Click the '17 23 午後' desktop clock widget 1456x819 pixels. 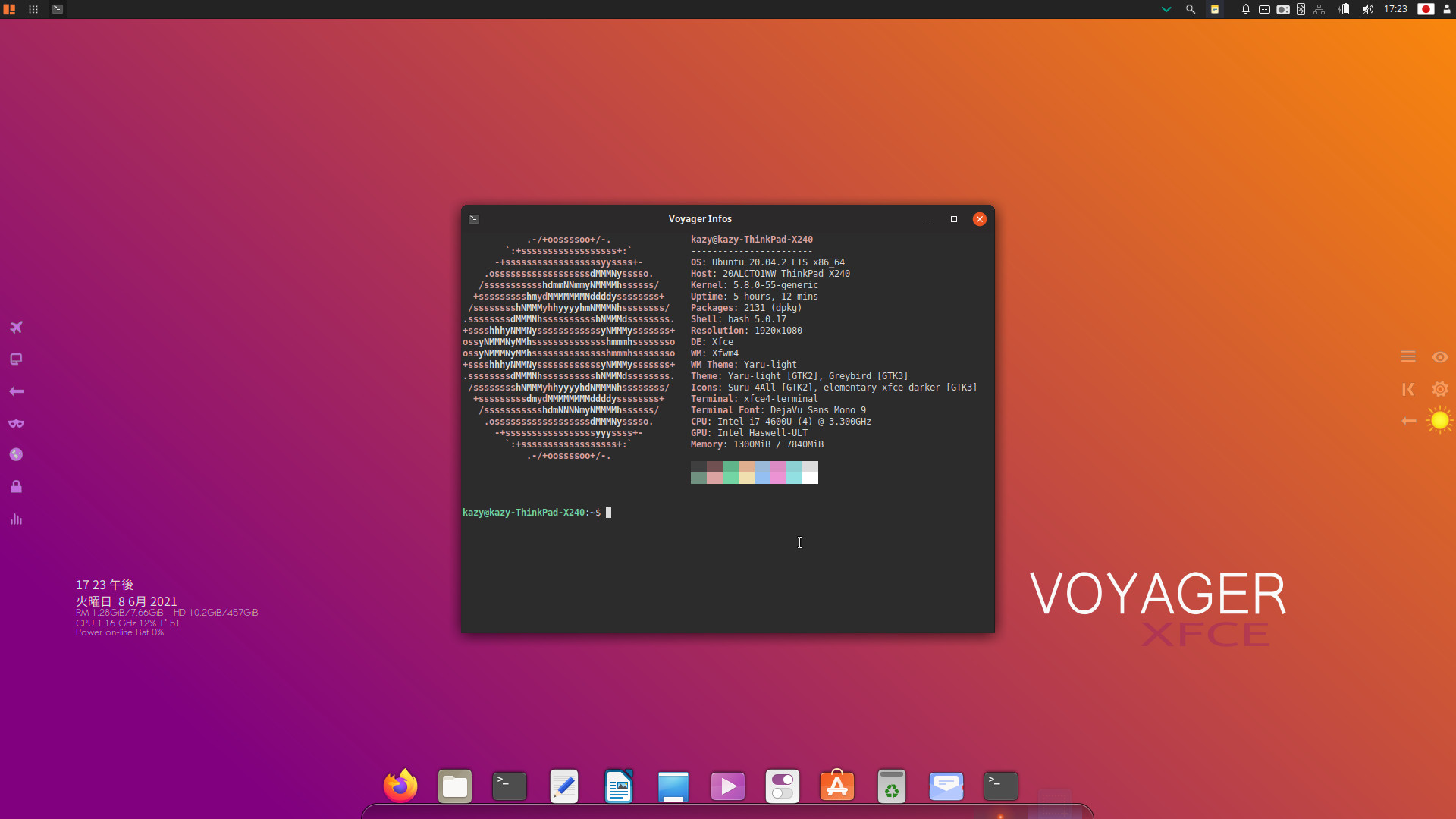105,585
